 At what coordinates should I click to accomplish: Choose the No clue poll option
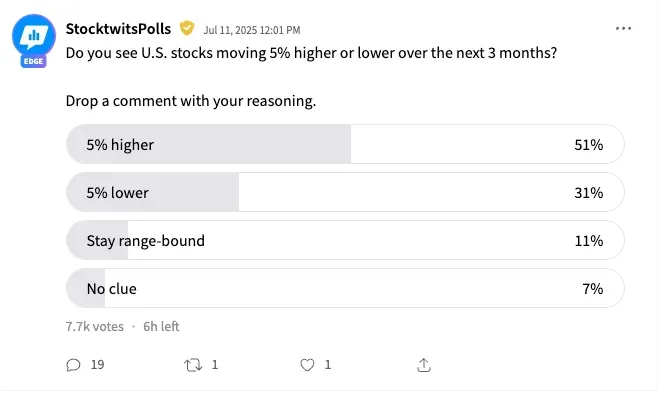coord(345,288)
